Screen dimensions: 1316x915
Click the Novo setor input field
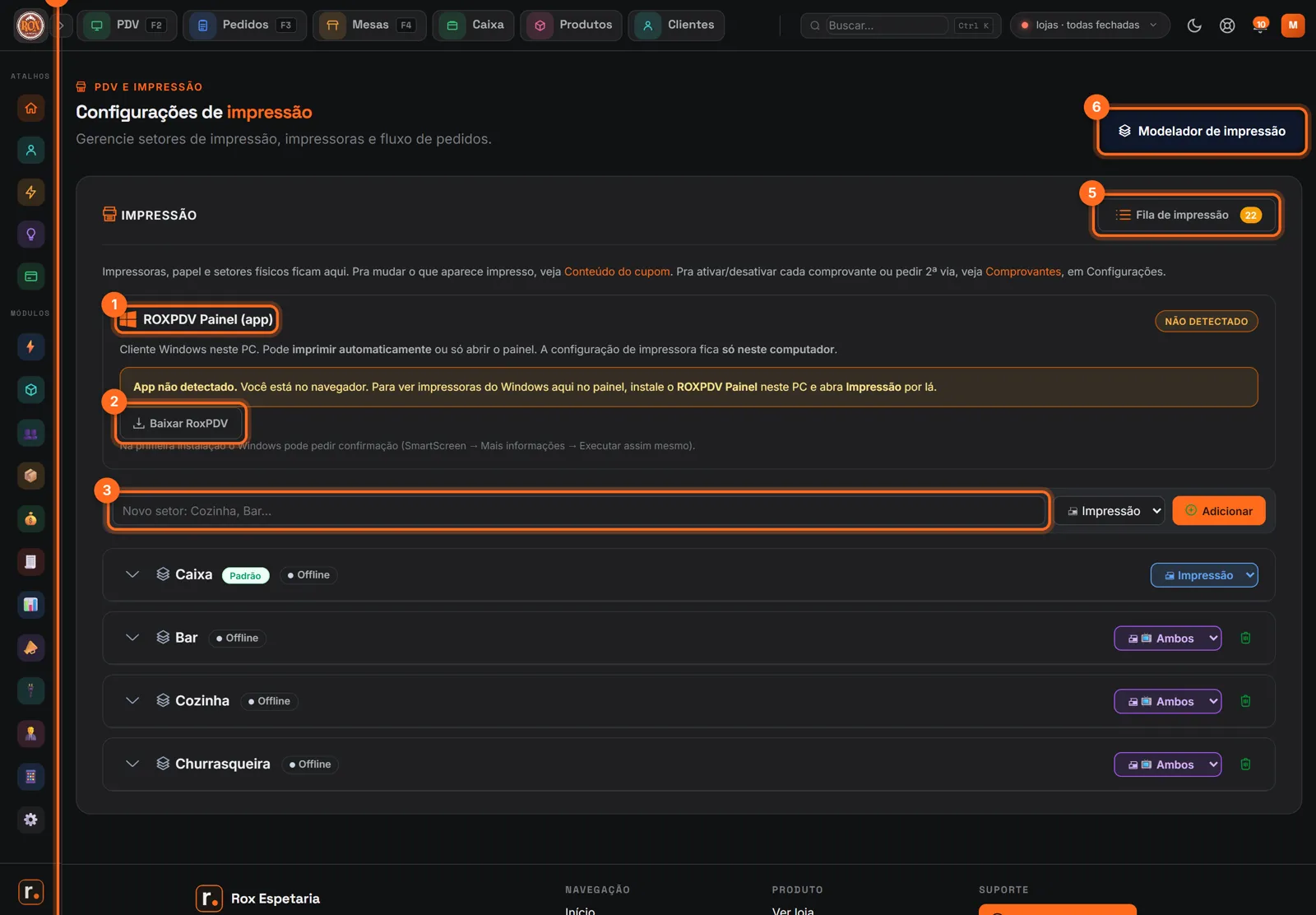pos(578,511)
